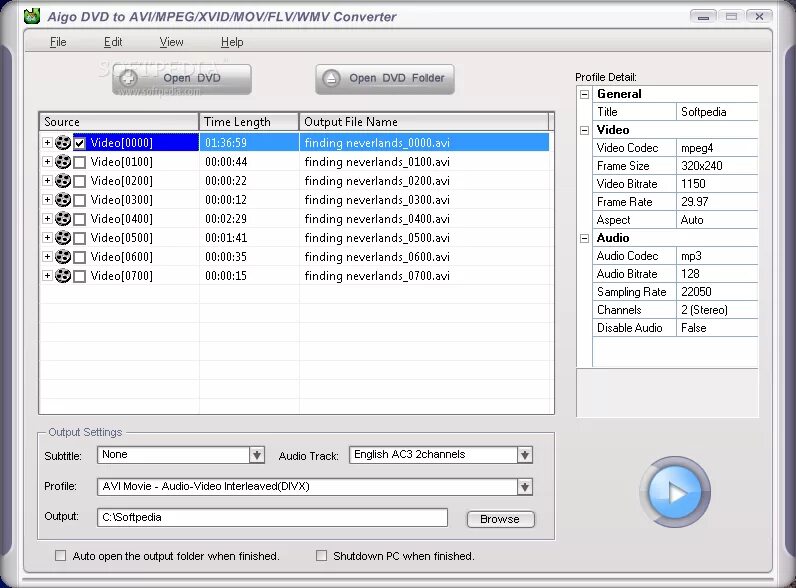This screenshot has height=588, width=796.
Task: Click the film reel icon for Video[0500]
Action: coord(63,238)
